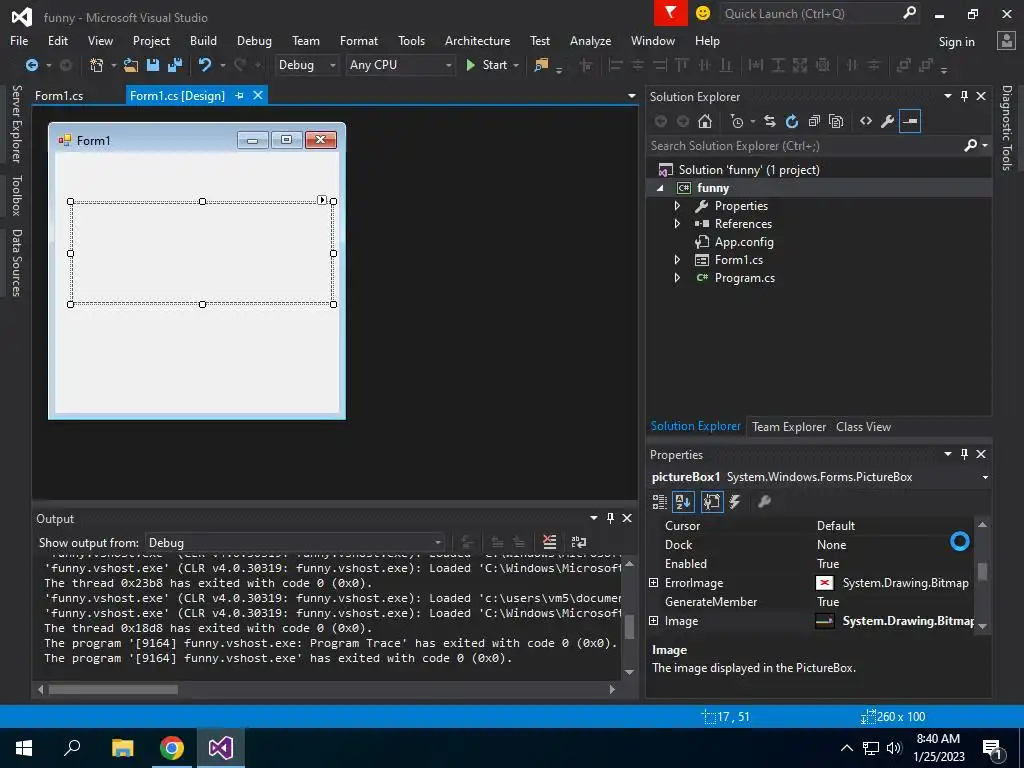Open the pictureBox1 smart tag arrow
Screen dimensions: 1024x768
(322, 199)
